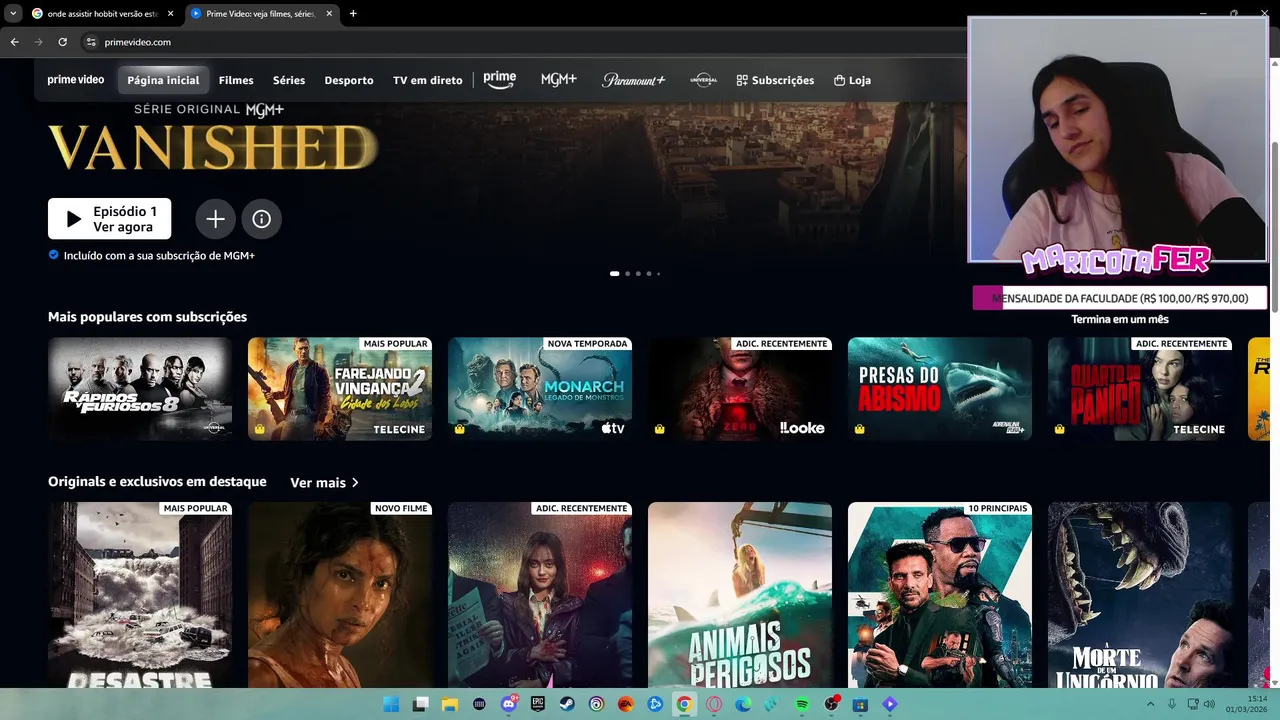Viewport: 1280px width, 720px height.
Task: Open the 10 Principais movie poster
Action: point(940,595)
